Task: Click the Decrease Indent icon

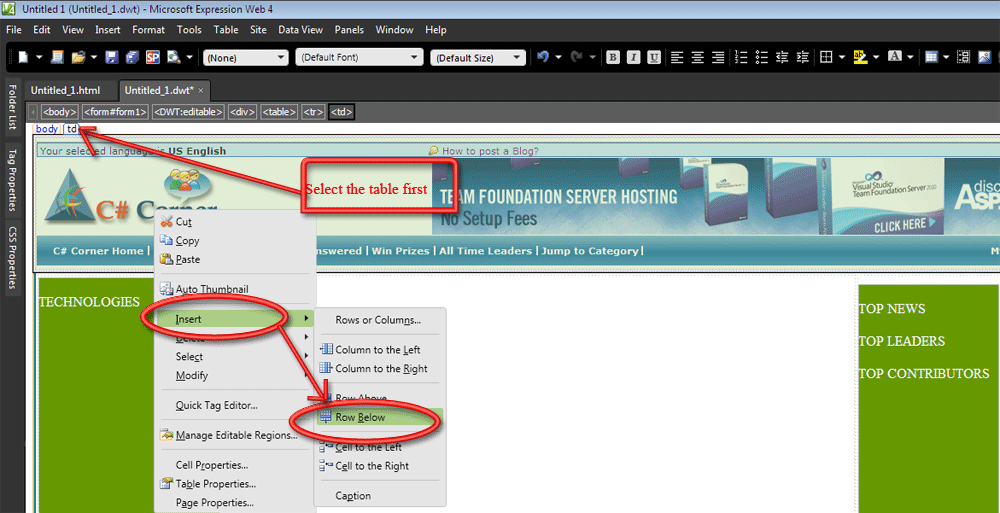Action: [783, 57]
